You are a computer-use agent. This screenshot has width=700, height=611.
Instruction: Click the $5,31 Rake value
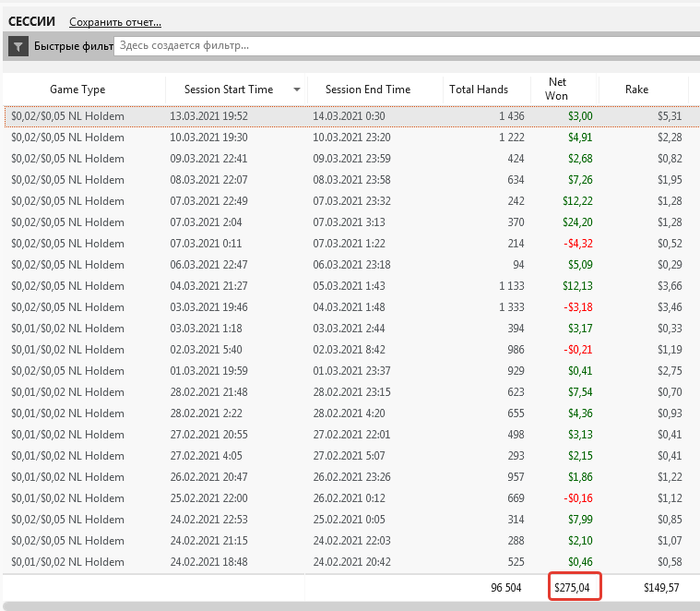coord(670,116)
